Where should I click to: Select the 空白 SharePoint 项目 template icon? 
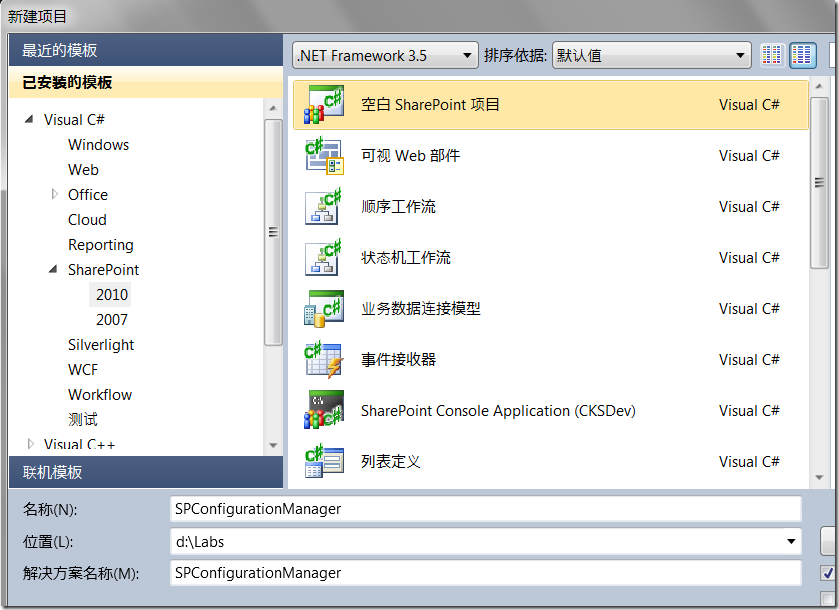click(x=324, y=105)
